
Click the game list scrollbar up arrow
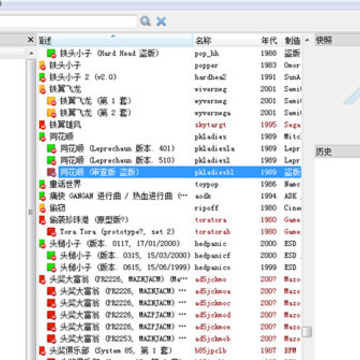(307, 40)
